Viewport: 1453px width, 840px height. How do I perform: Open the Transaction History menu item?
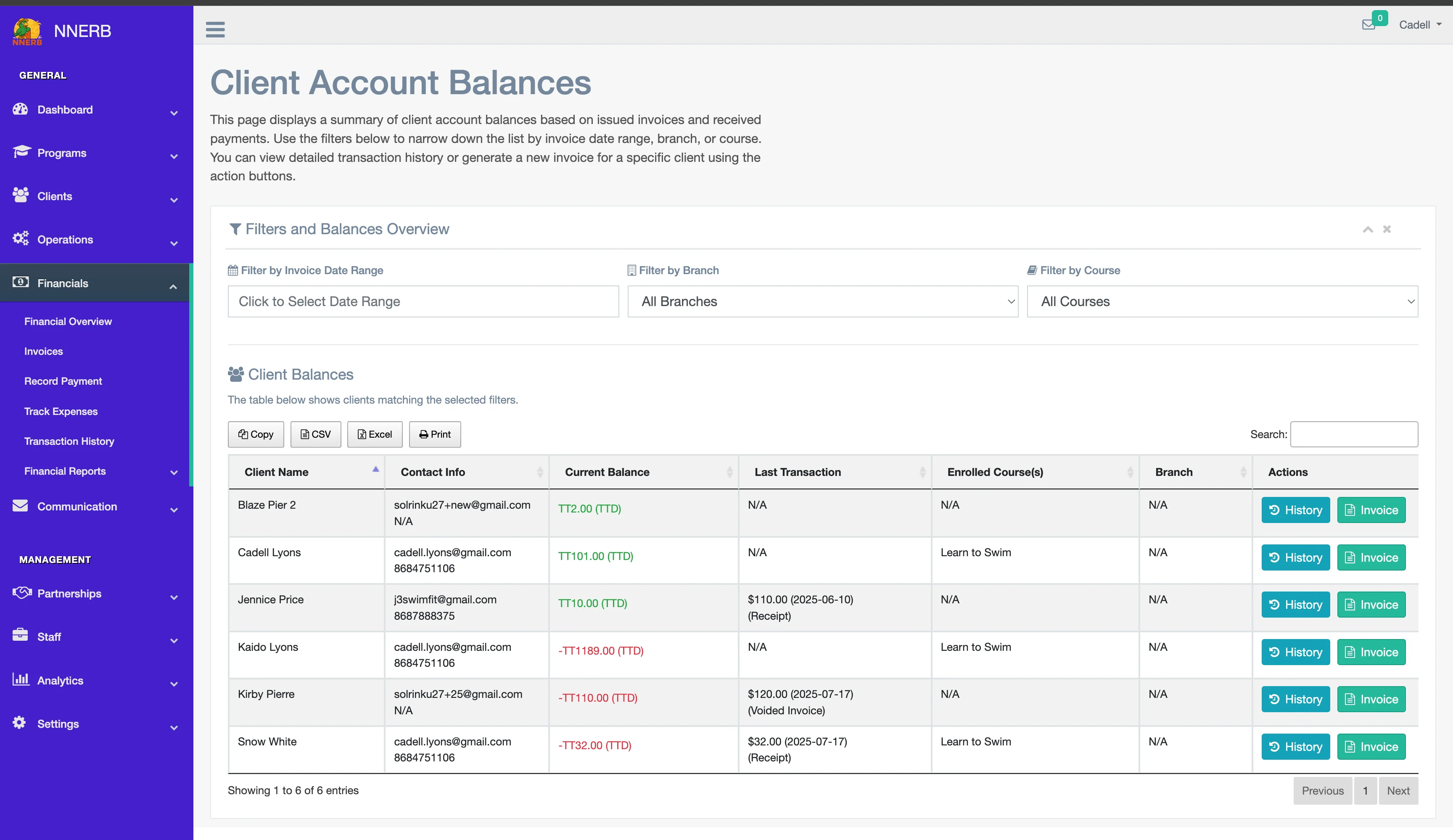(69, 441)
